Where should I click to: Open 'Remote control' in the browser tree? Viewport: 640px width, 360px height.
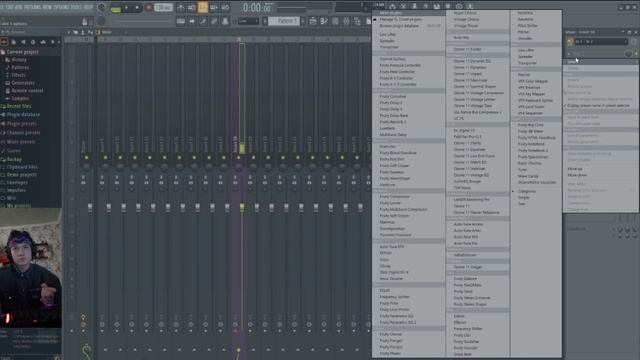[x=27, y=91]
